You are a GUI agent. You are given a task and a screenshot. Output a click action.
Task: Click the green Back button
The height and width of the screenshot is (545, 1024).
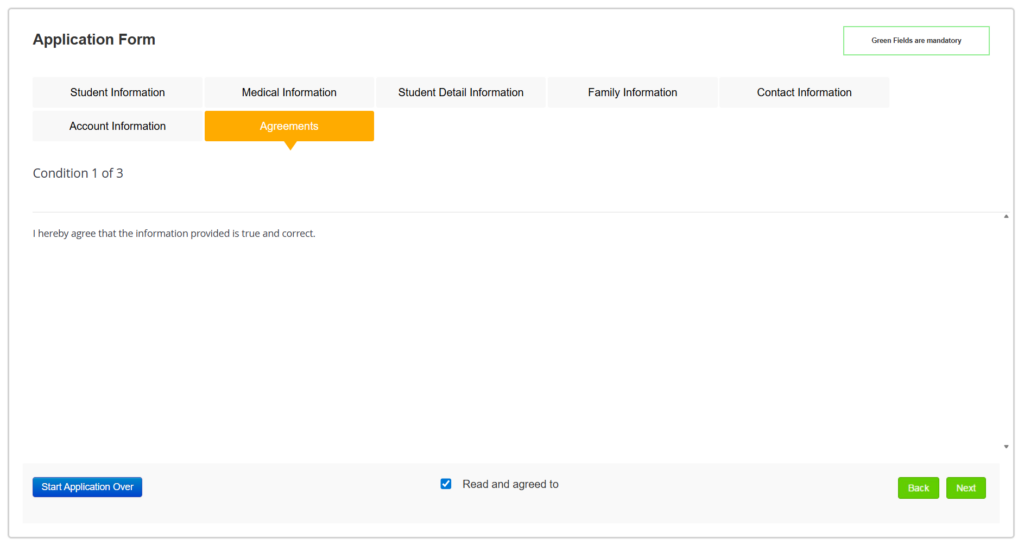pyautogui.click(x=918, y=488)
